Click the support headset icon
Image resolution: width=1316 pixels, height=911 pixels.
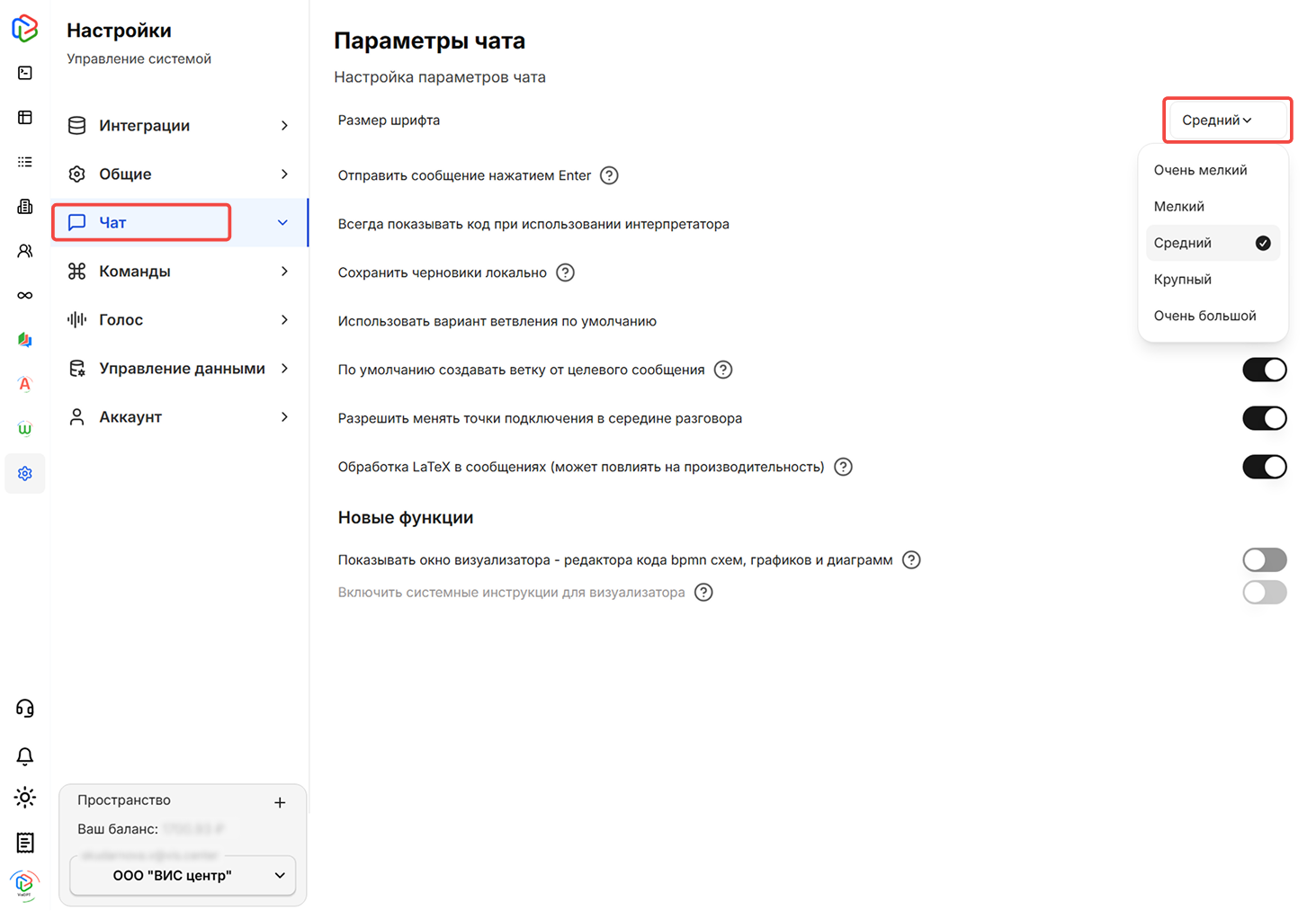[x=25, y=709]
